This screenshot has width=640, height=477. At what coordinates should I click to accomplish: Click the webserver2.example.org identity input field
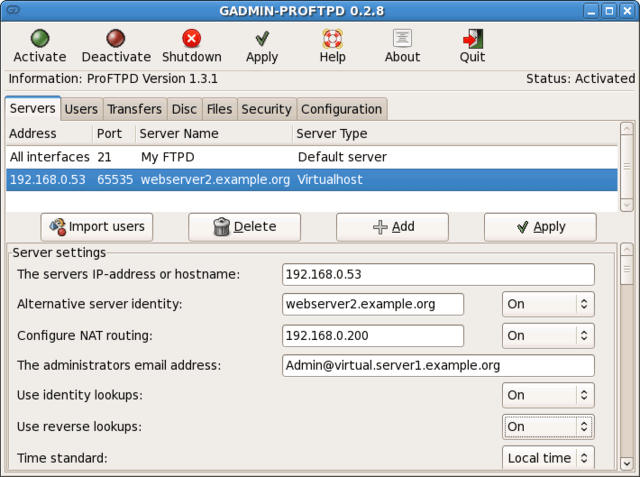(x=373, y=304)
